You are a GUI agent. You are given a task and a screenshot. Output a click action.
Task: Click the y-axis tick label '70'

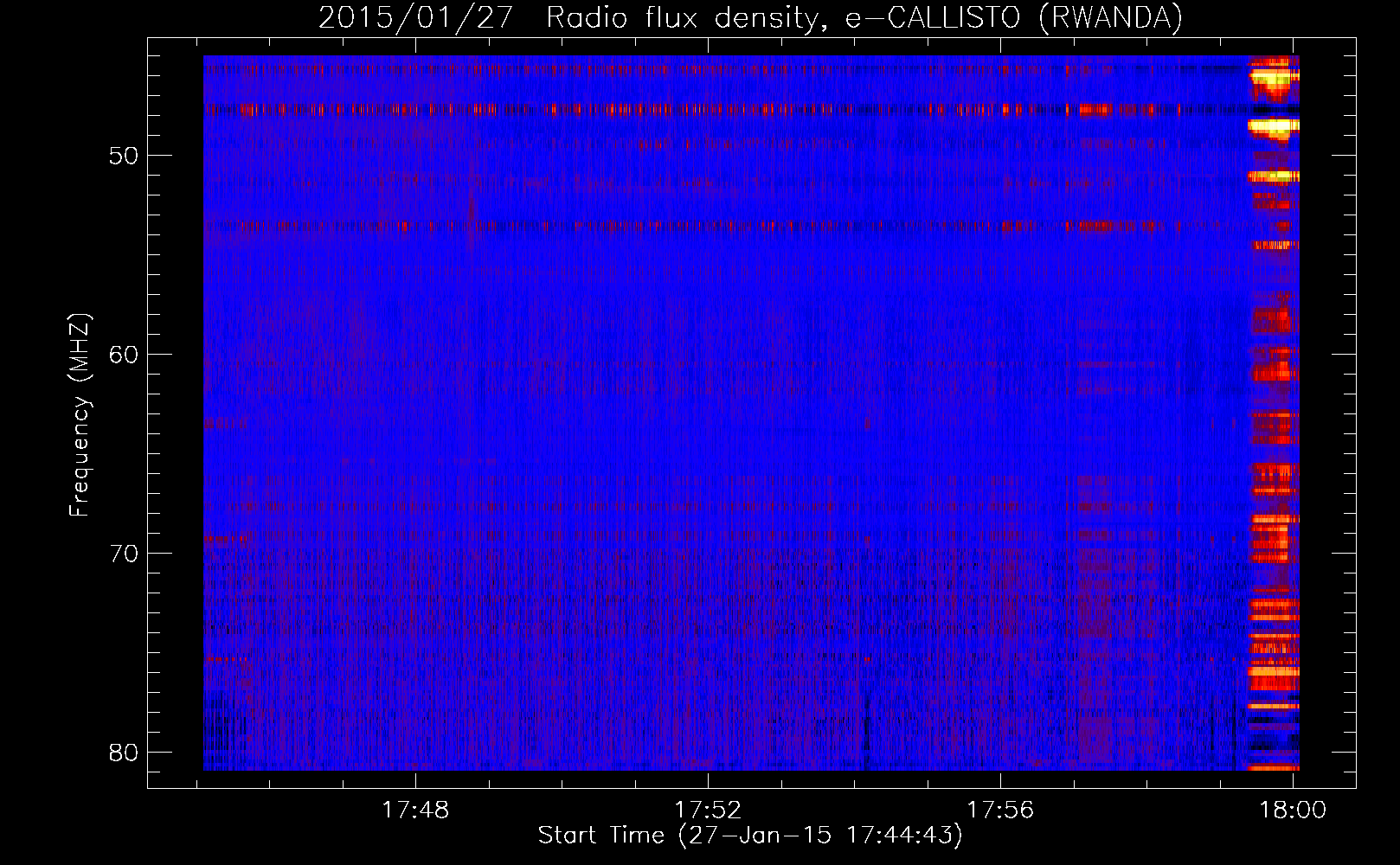124,554
